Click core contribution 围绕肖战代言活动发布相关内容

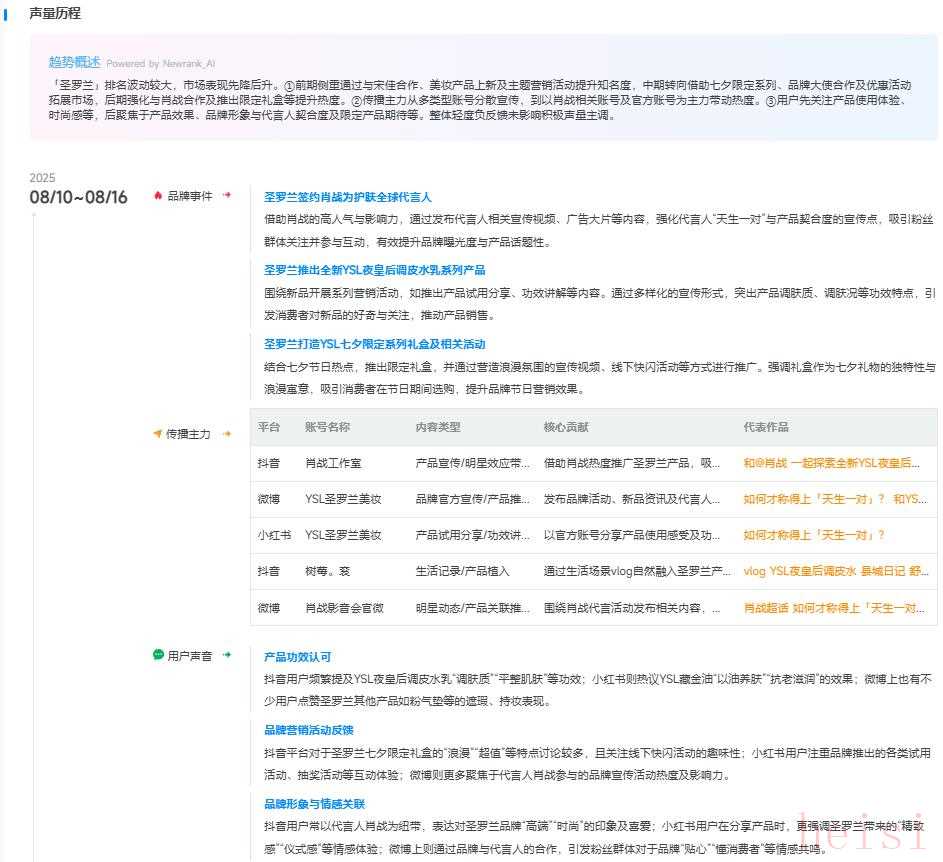tap(632, 608)
